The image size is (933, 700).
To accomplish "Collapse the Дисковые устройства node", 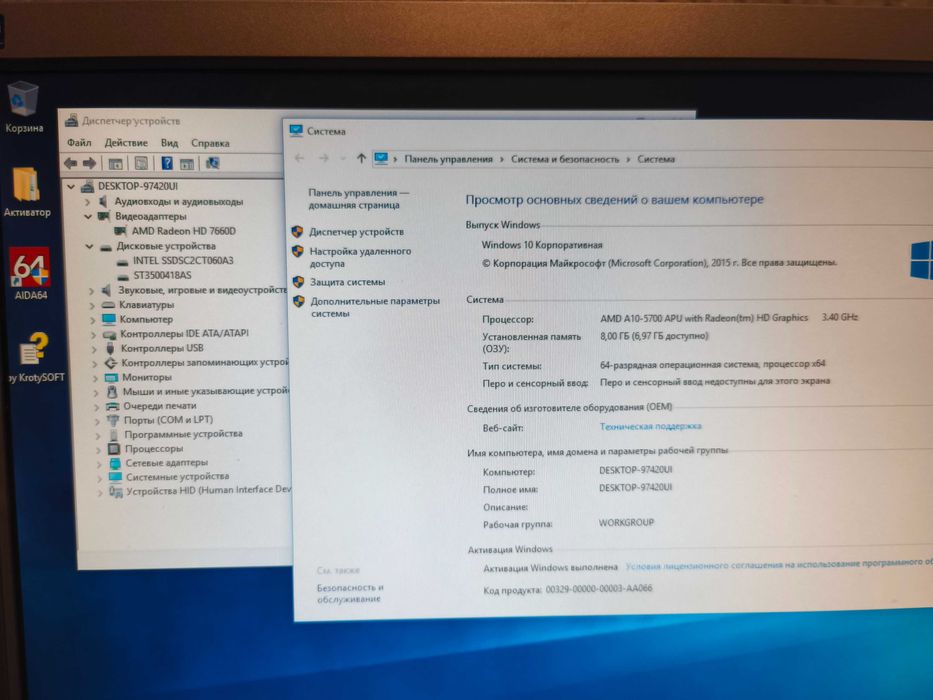I will [x=89, y=246].
